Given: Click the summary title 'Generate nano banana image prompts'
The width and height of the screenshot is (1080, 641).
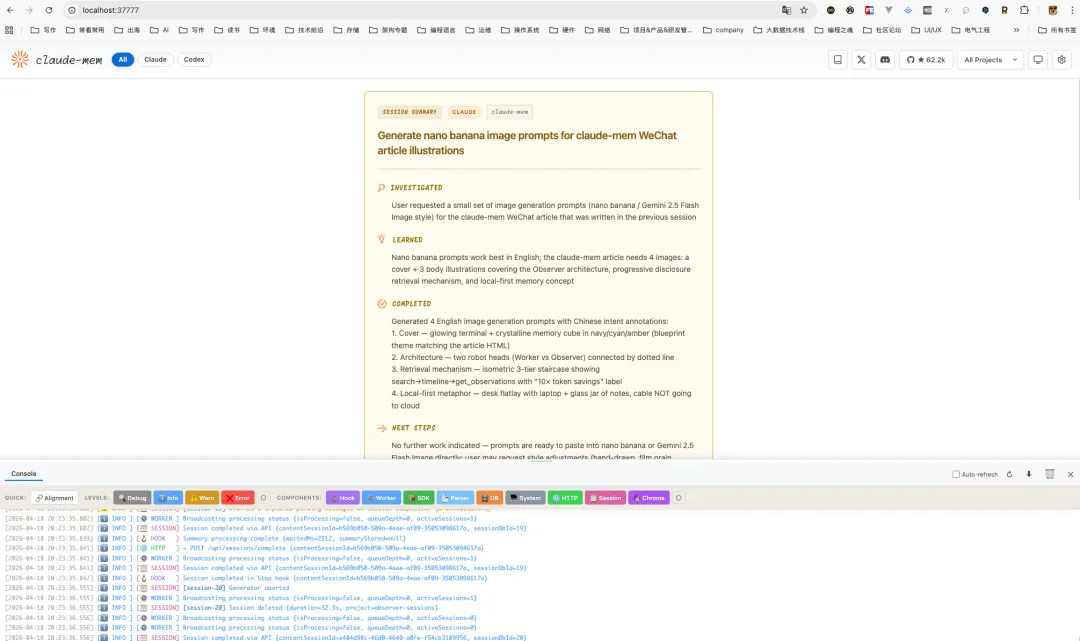Looking at the screenshot, I should pos(527,143).
